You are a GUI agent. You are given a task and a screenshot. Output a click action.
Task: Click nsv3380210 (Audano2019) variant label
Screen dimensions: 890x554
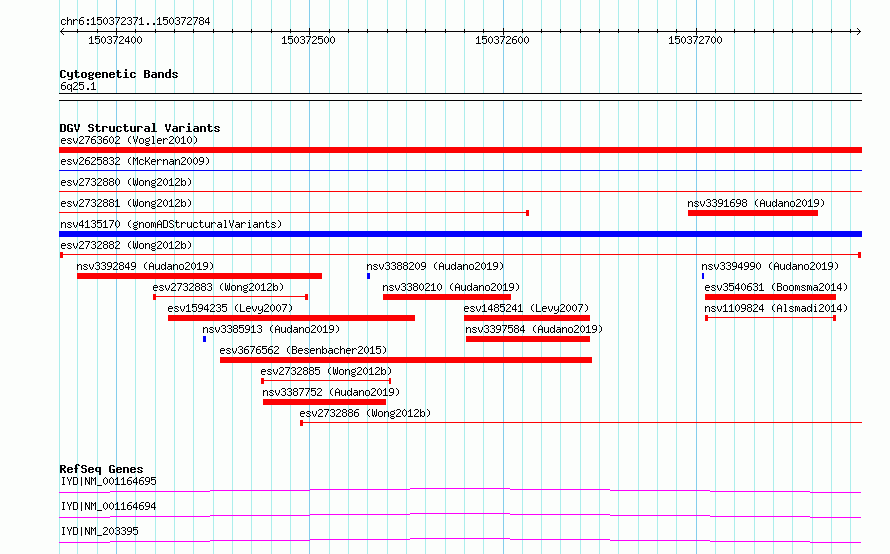(451, 287)
